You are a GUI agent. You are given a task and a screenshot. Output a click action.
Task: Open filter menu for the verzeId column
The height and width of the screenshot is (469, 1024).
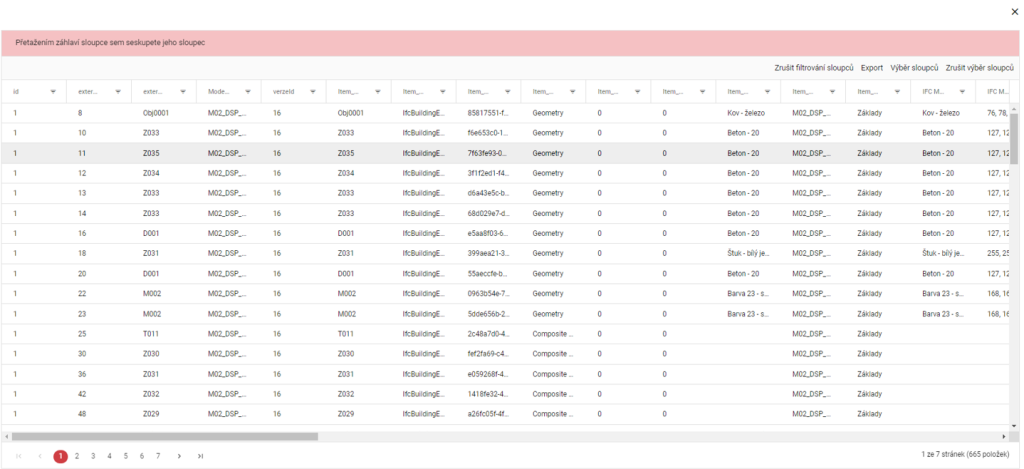tap(313, 91)
